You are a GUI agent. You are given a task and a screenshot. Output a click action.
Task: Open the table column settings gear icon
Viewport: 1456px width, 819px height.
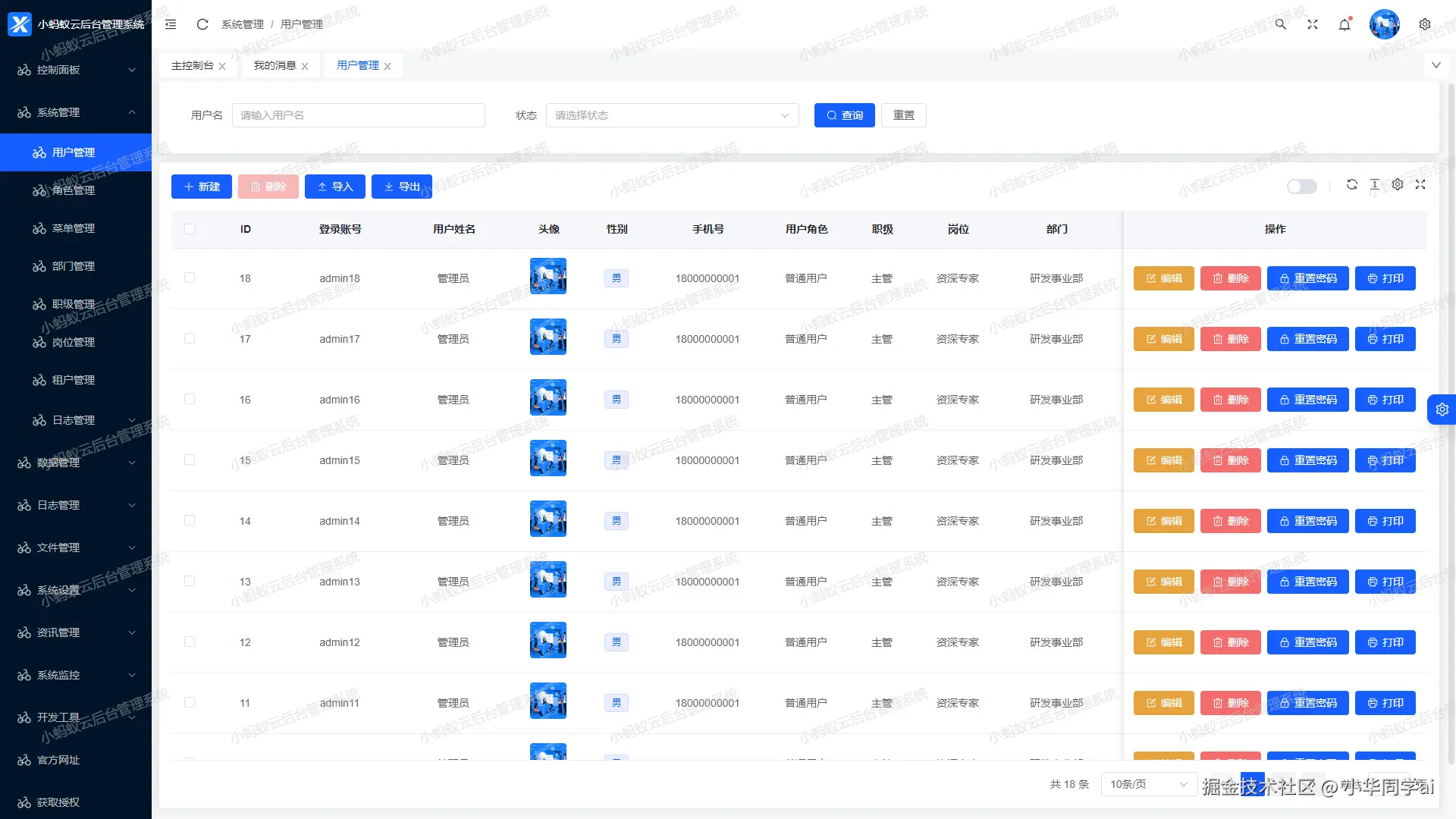(x=1398, y=184)
